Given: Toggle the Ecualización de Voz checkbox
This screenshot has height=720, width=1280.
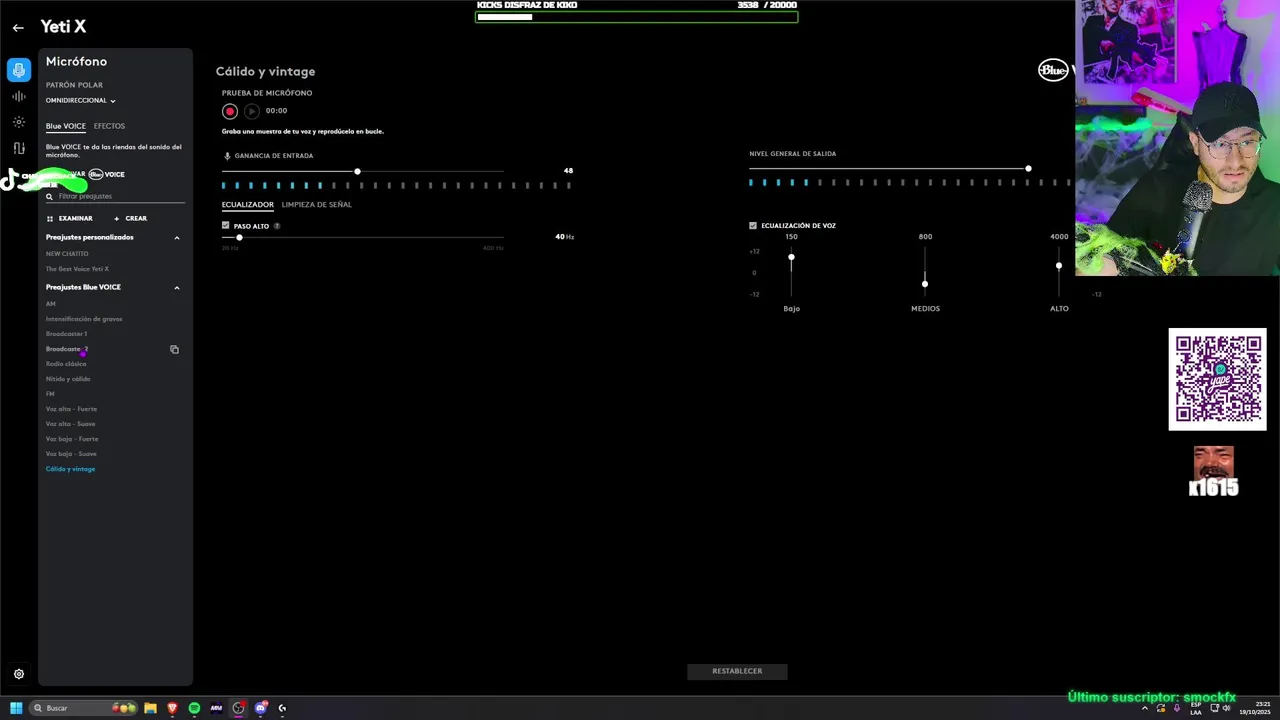Looking at the screenshot, I should pos(753,226).
